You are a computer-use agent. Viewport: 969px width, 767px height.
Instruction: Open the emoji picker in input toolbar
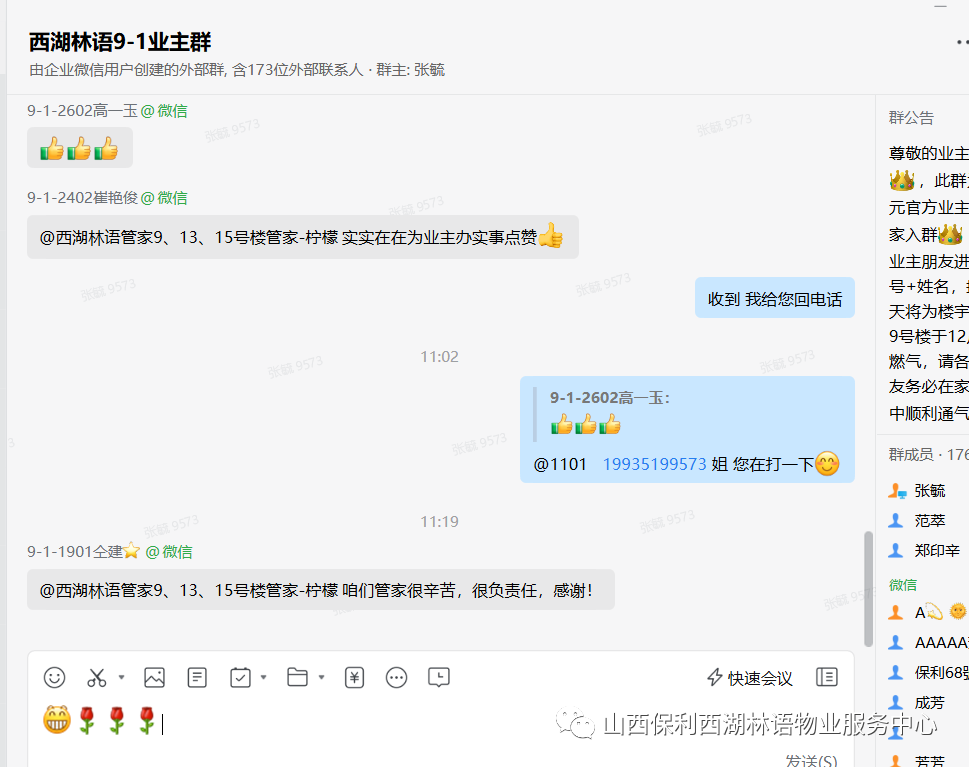[x=54, y=677]
